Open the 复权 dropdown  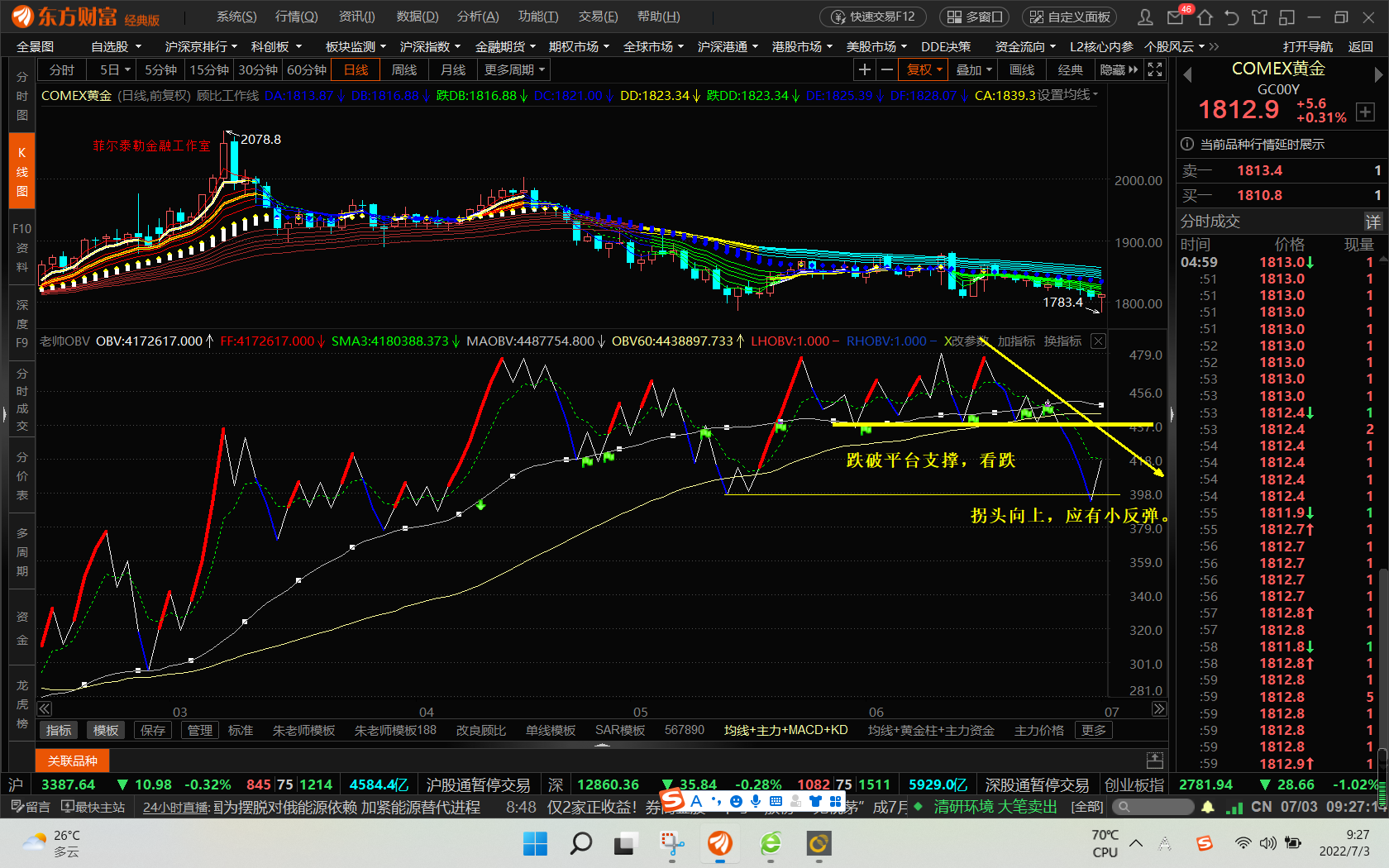point(924,70)
